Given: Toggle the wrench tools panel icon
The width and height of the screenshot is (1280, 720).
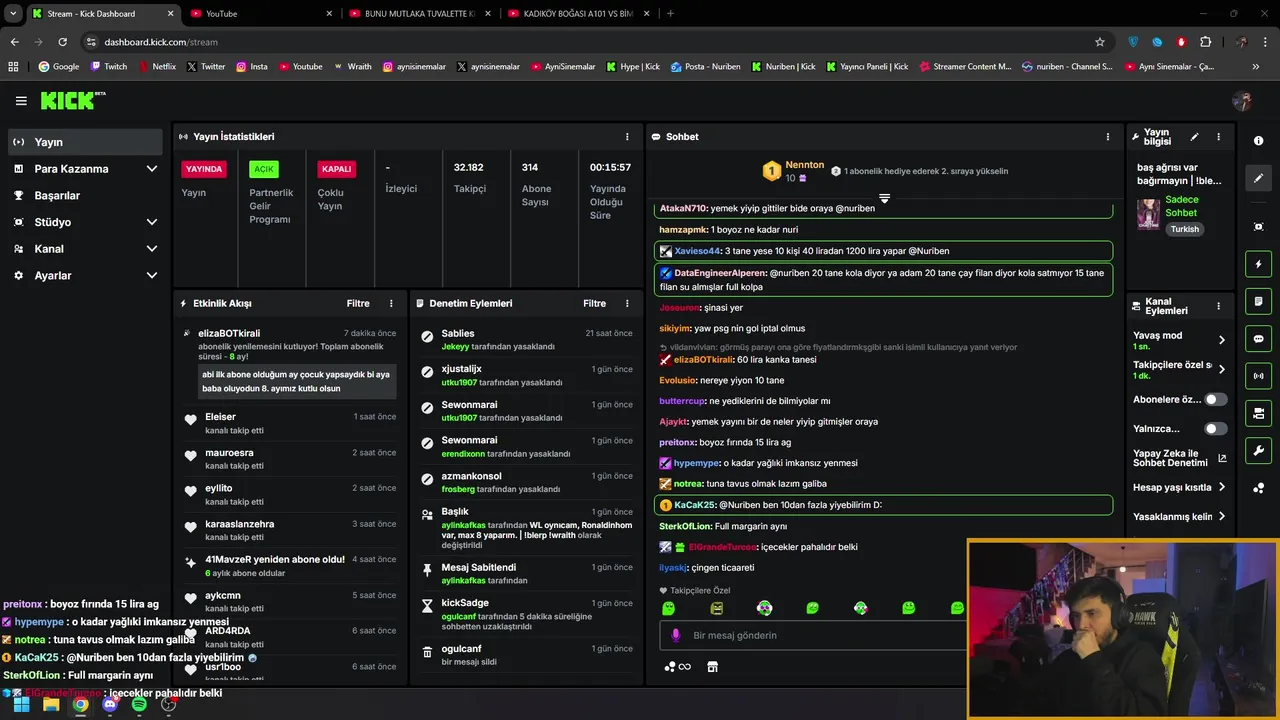Looking at the screenshot, I should tap(1259, 450).
